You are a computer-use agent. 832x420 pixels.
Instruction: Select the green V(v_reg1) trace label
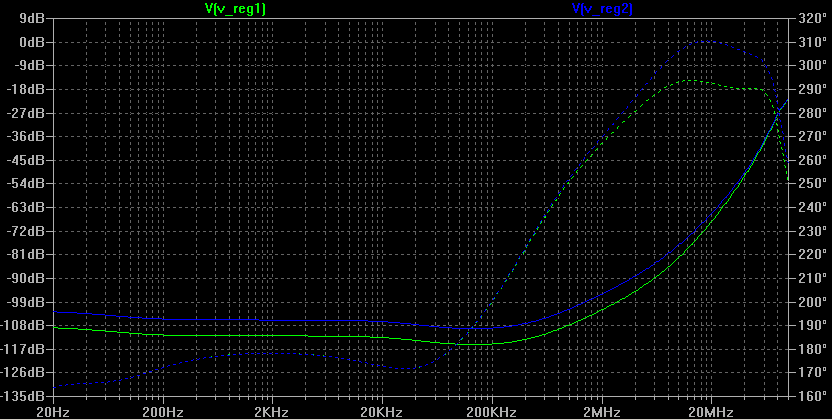tap(235, 8)
